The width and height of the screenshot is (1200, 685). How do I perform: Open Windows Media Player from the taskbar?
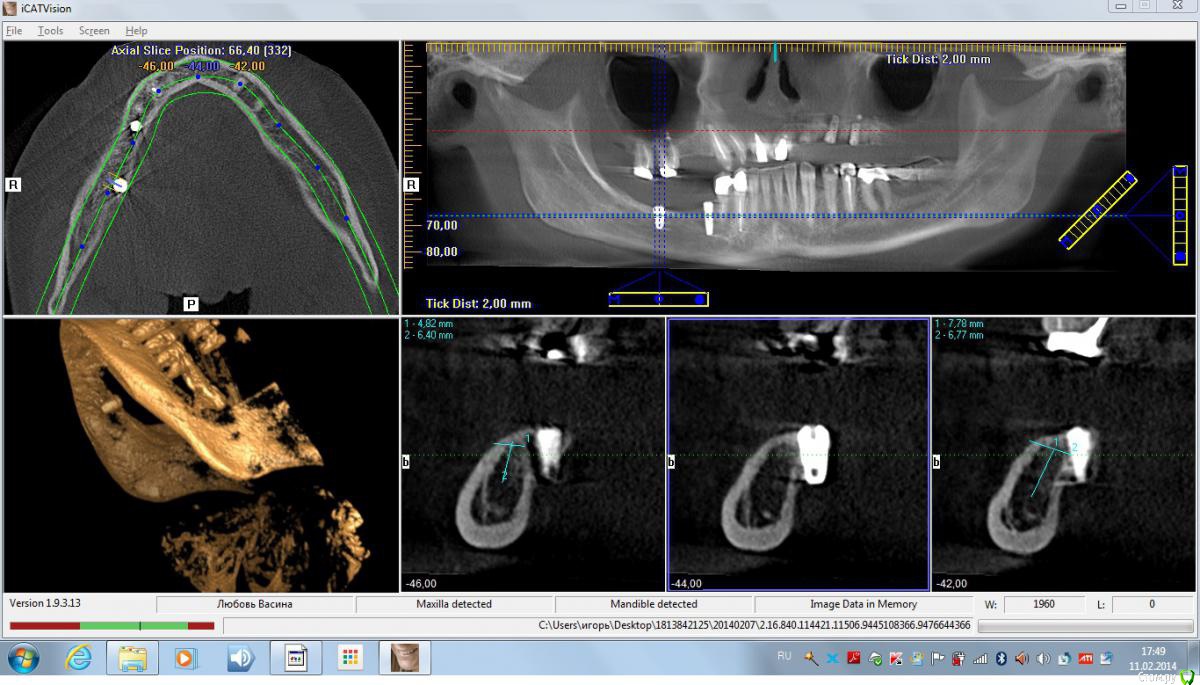tap(186, 658)
